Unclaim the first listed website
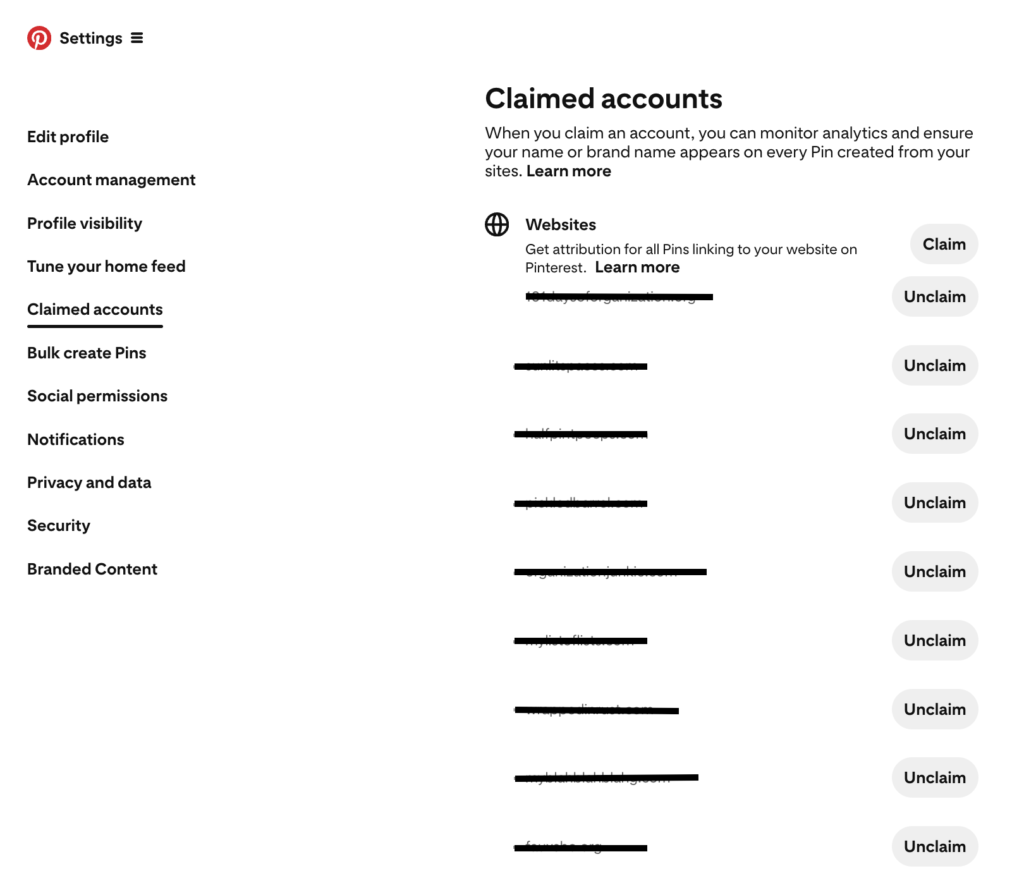 [x=934, y=297]
